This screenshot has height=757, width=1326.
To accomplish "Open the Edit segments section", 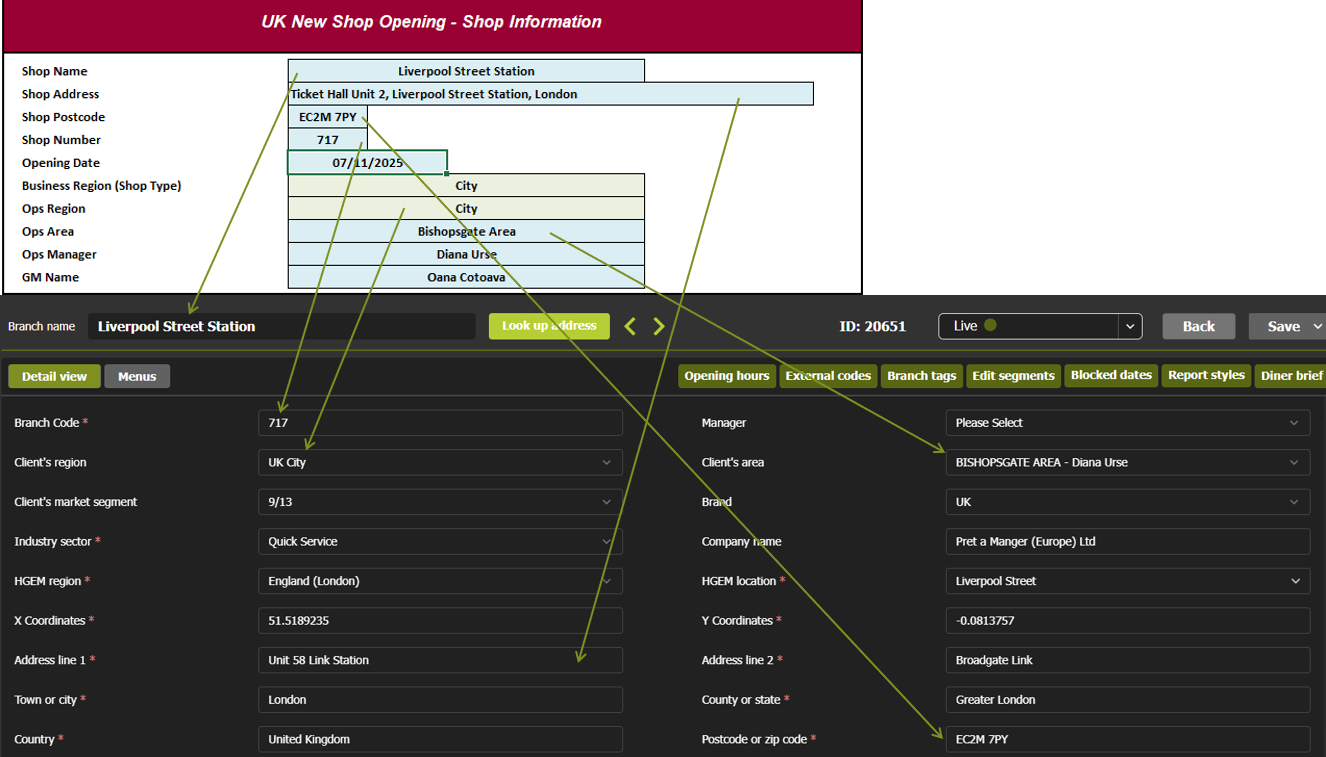I will point(1013,376).
